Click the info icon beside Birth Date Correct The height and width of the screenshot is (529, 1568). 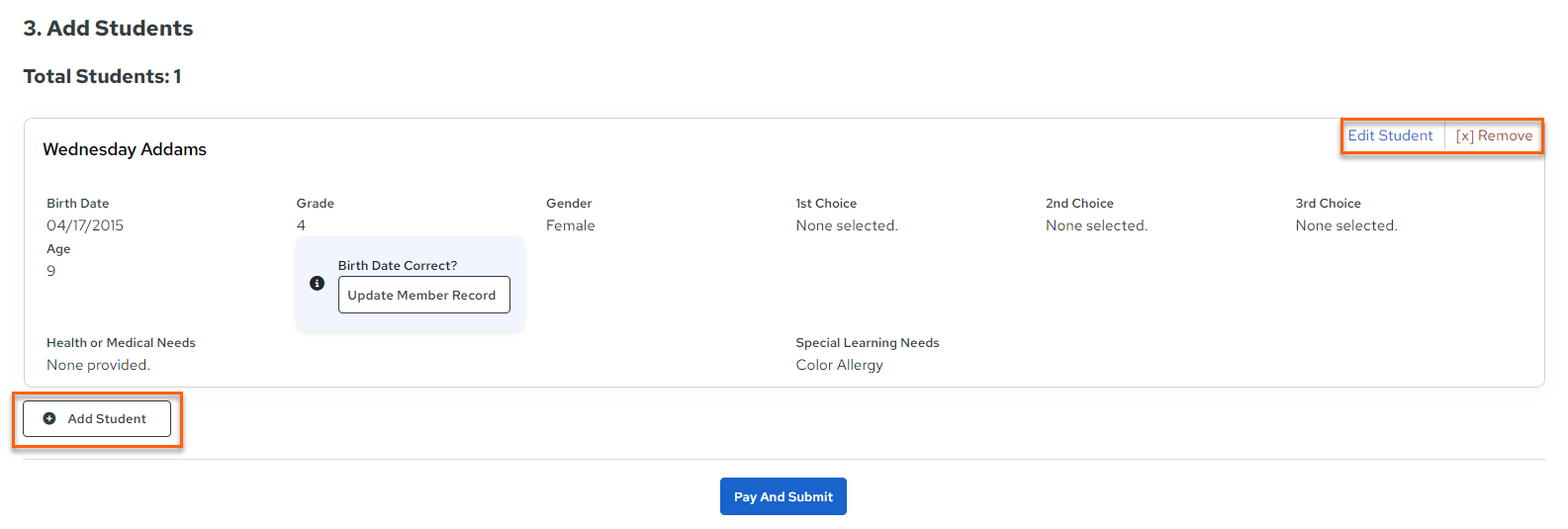coord(317,283)
